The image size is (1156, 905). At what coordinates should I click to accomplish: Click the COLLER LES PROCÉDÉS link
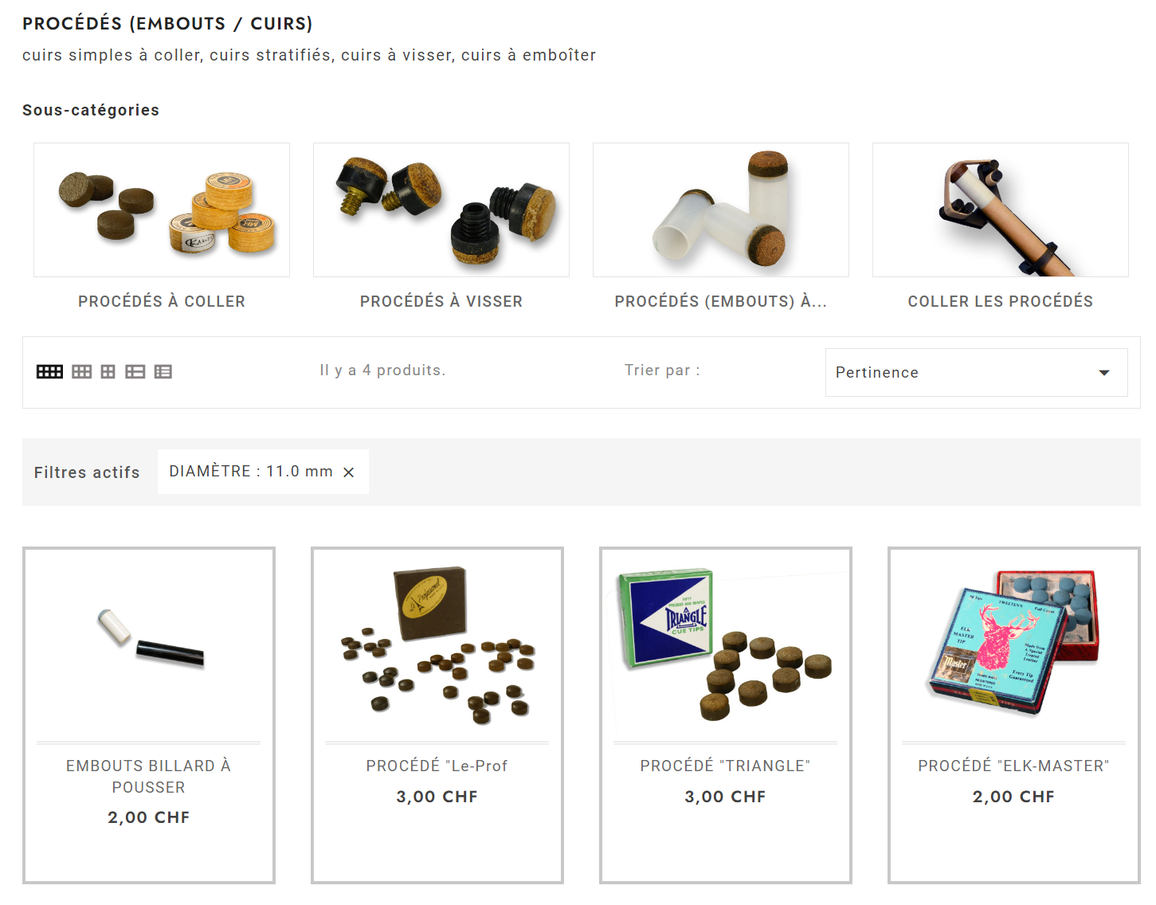1000,301
